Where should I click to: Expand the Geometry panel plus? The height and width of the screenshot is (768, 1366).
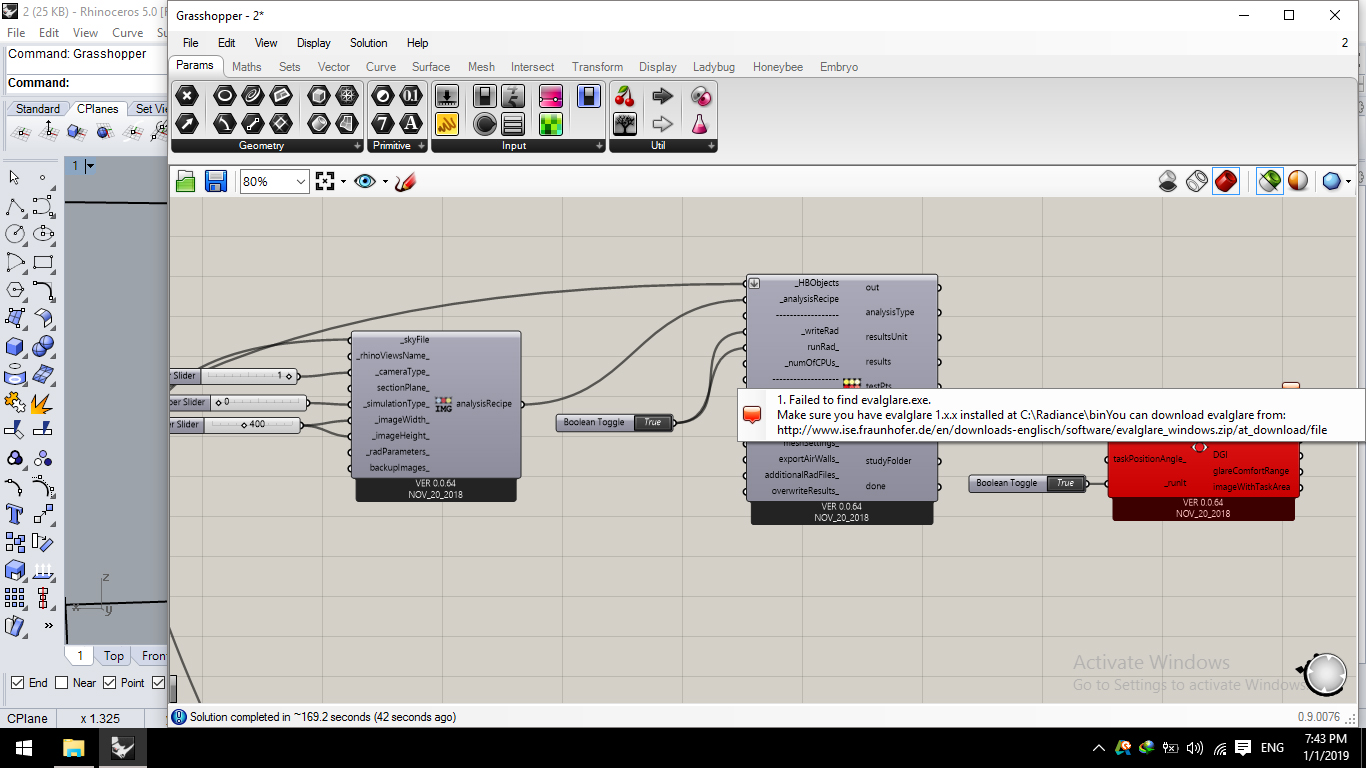pos(358,146)
